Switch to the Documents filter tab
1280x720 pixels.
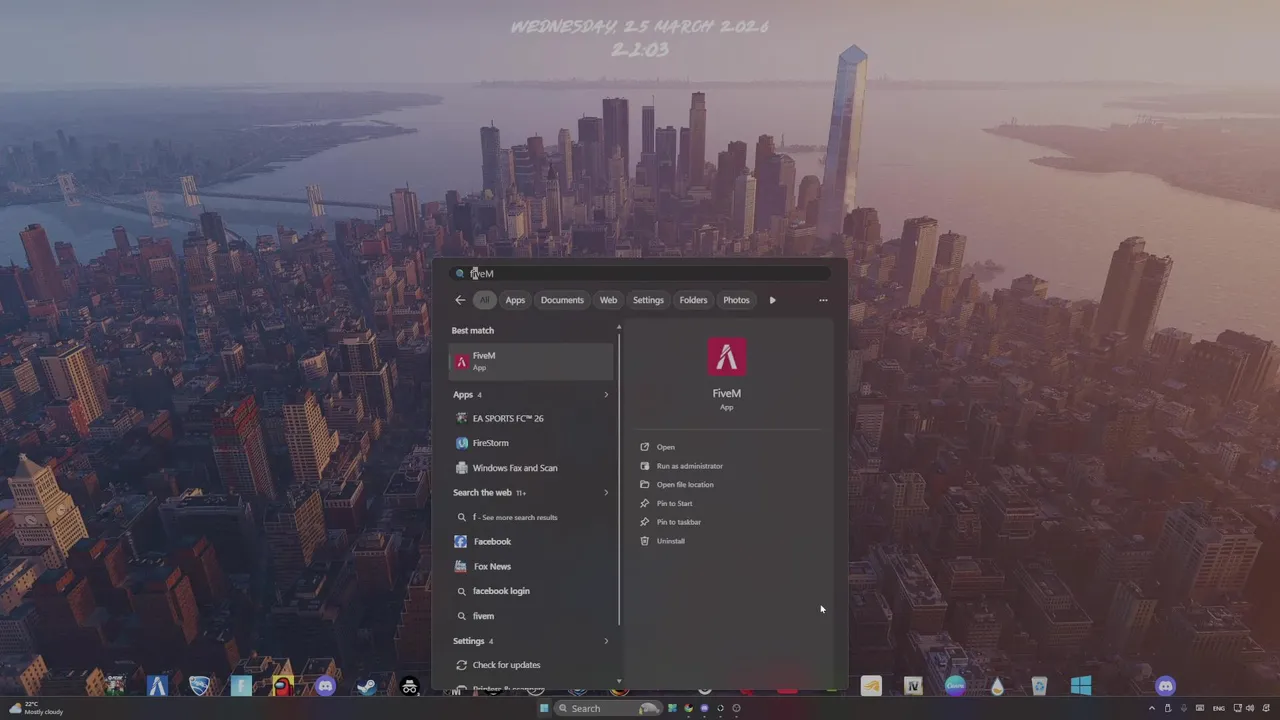pyautogui.click(x=562, y=300)
